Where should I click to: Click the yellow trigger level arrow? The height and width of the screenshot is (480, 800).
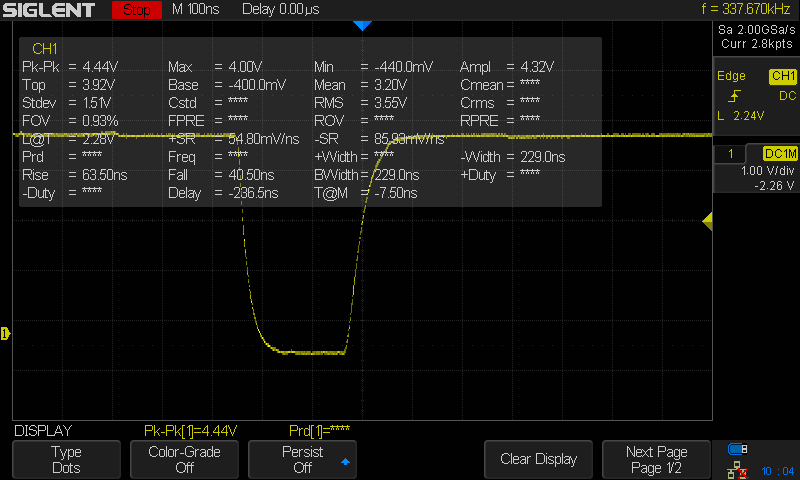tap(707, 220)
